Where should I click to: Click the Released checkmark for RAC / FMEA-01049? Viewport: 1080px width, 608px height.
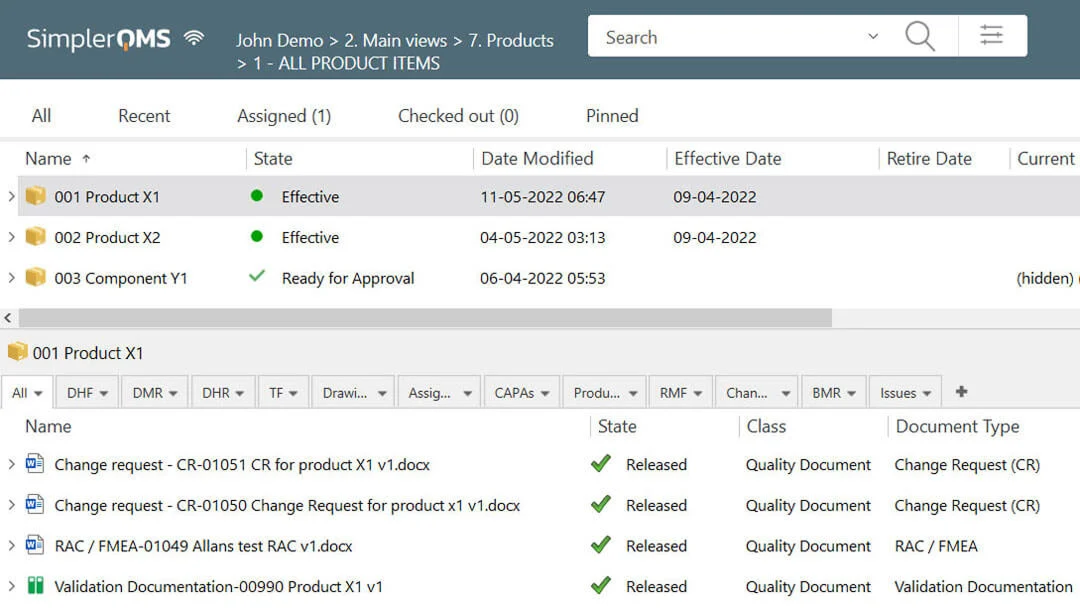click(x=600, y=546)
